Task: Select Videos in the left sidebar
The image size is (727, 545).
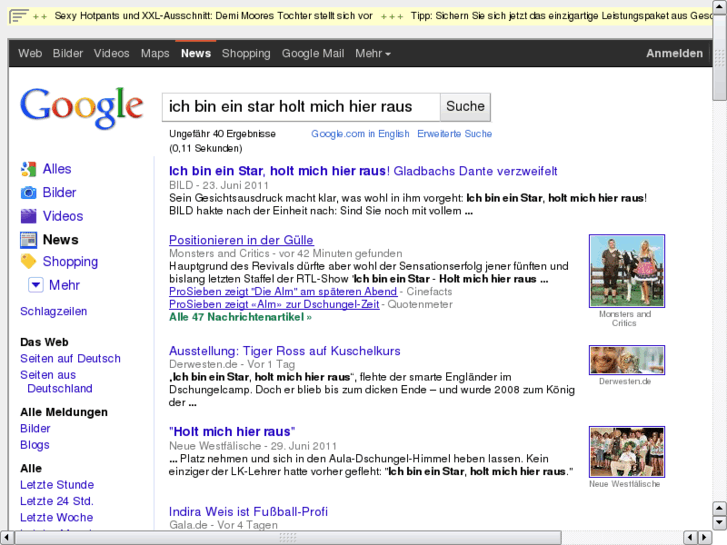Action: coord(63,216)
